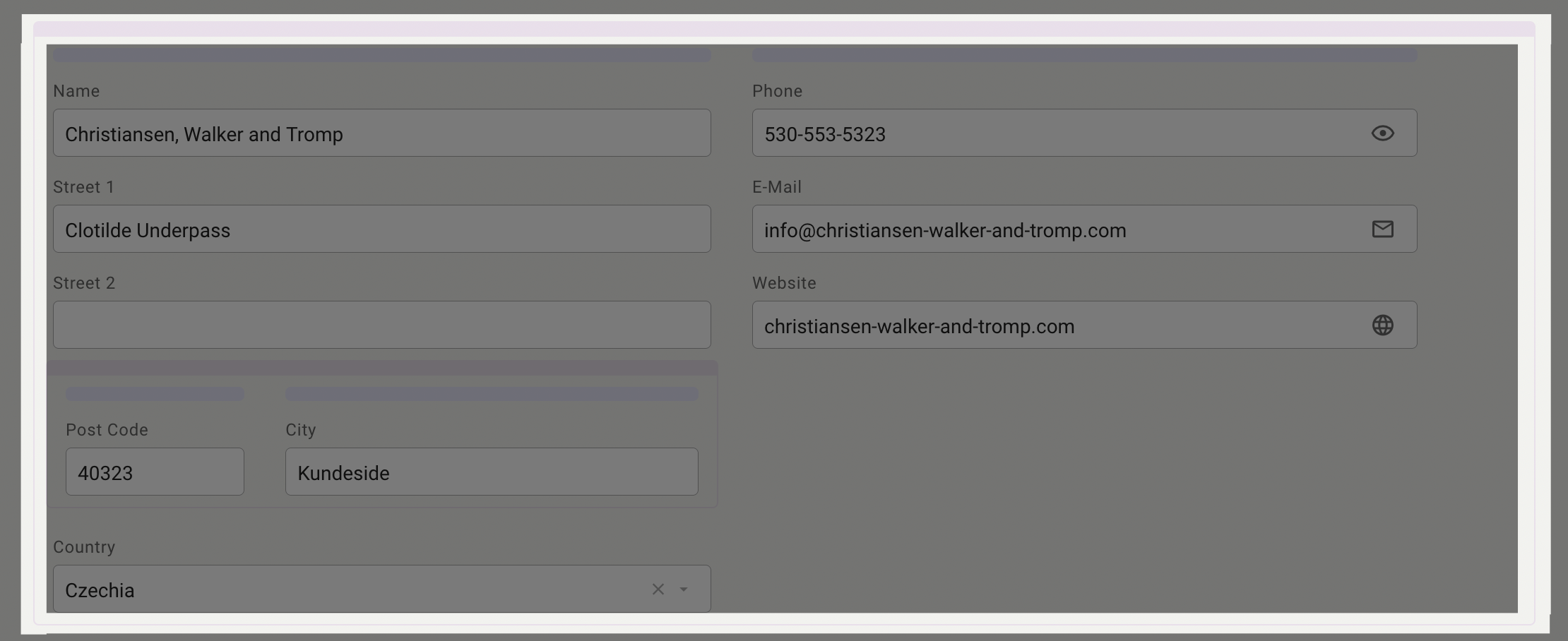This screenshot has height=641, width=1568.
Task: Click the Phone label
Action: coord(777,91)
